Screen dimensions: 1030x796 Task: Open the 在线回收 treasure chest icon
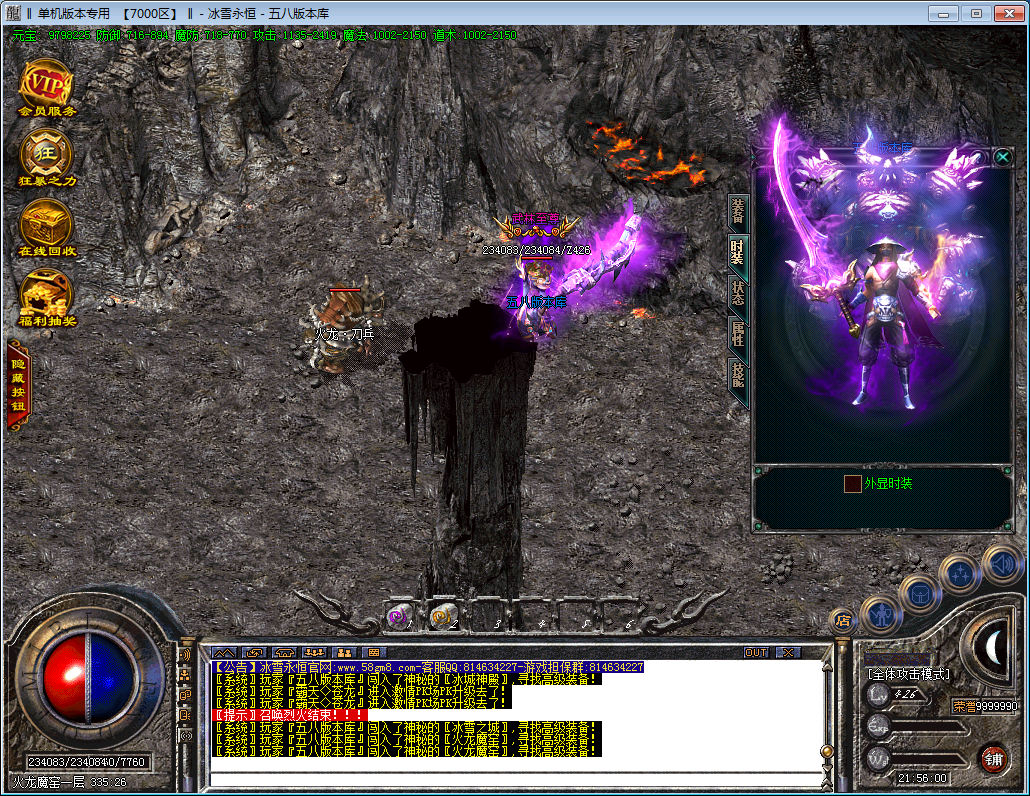(x=47, y=229)
